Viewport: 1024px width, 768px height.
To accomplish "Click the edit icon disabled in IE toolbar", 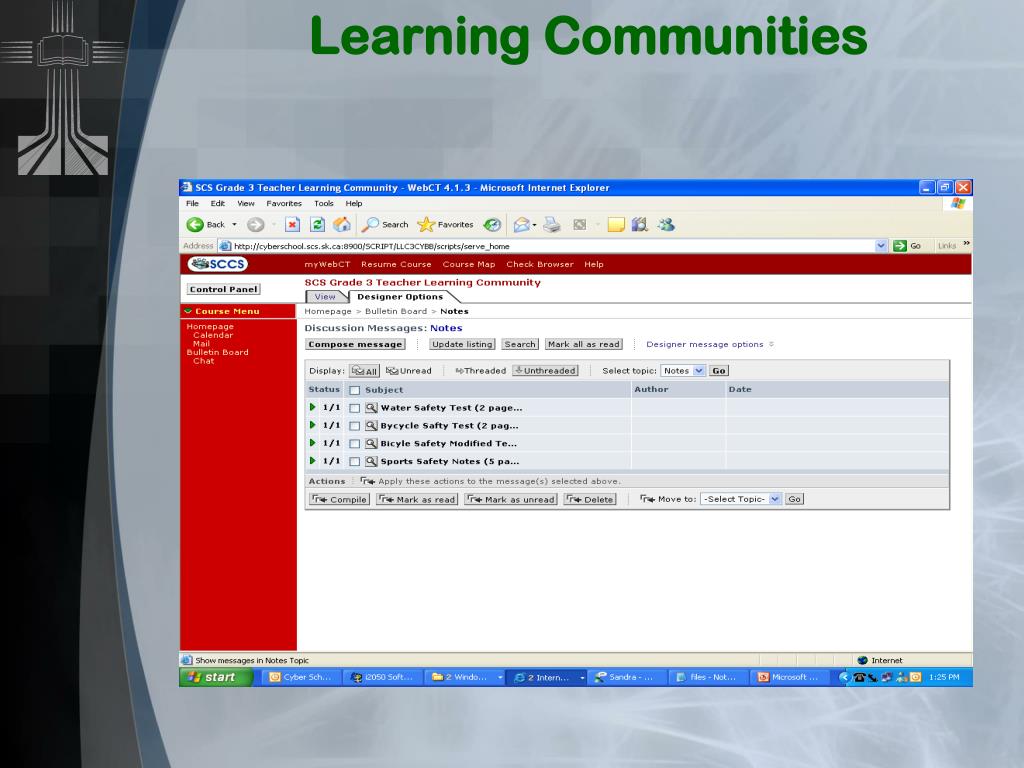I will tap(579, 225).
